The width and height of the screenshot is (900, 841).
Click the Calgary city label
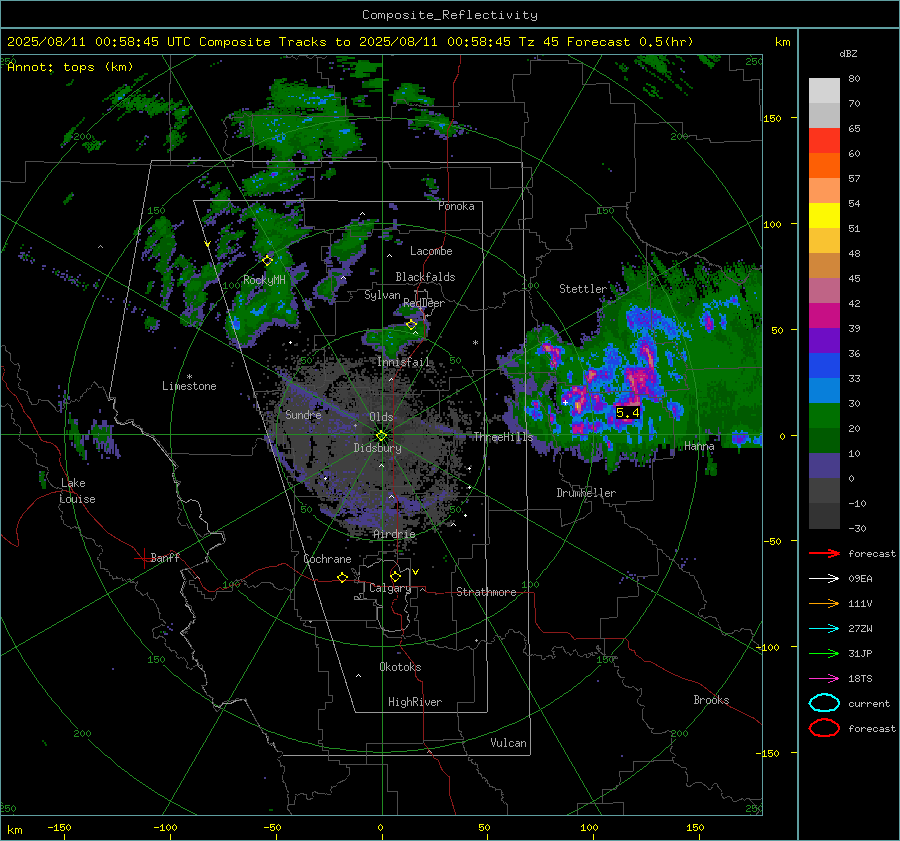(390, 588)
